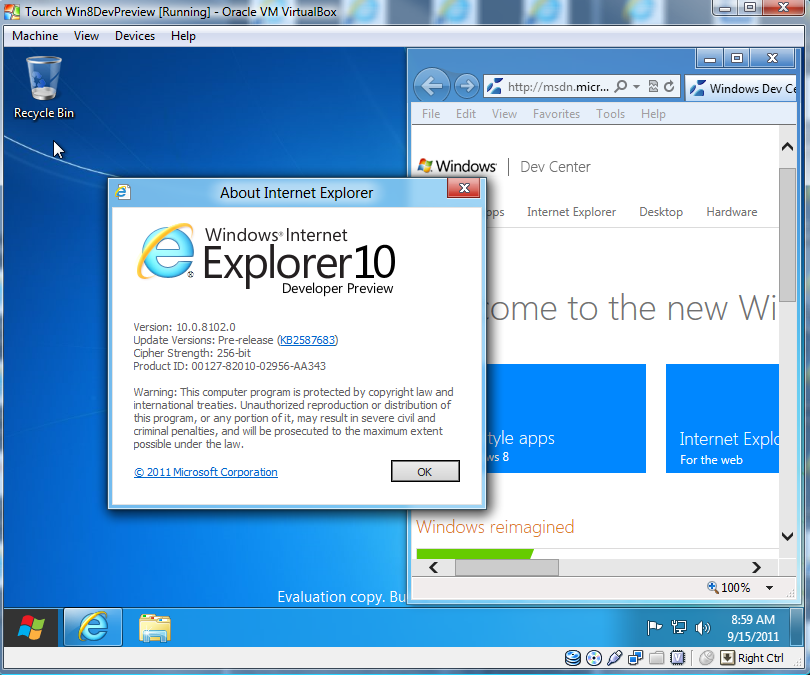Click the Right Ctrl host key label
The image size is (810, 675).
coord(760,658)
